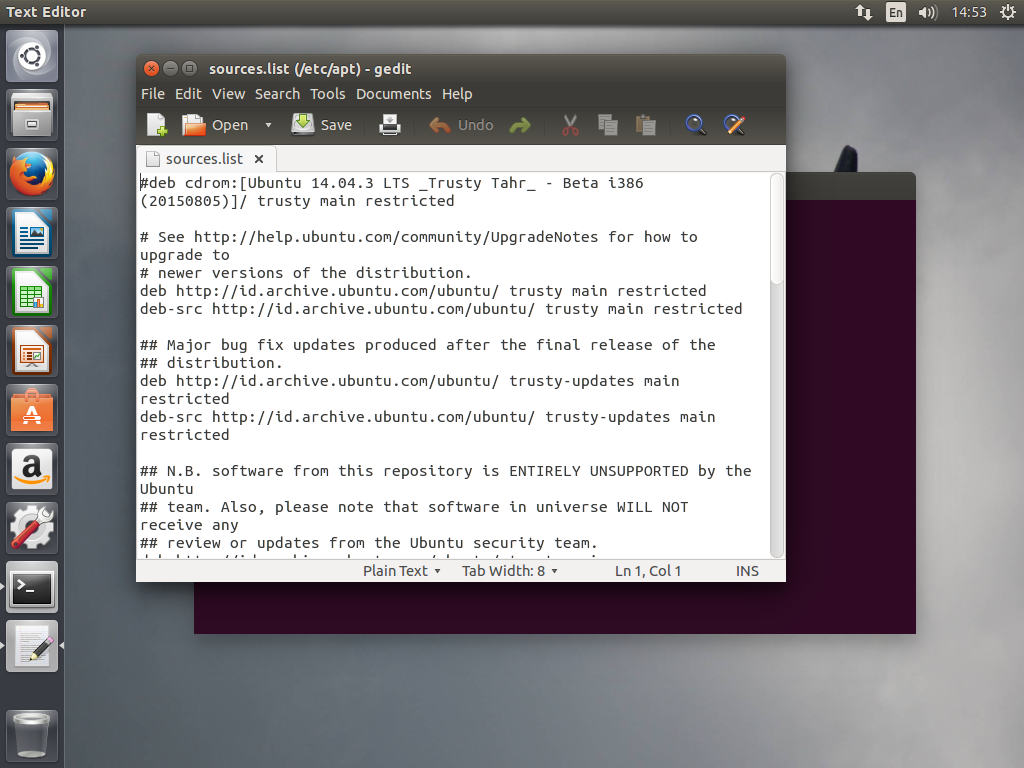Click the Ln 1, Col 1 indicator
This screenshot has width=1024, height=768.
tap(648, 571)
